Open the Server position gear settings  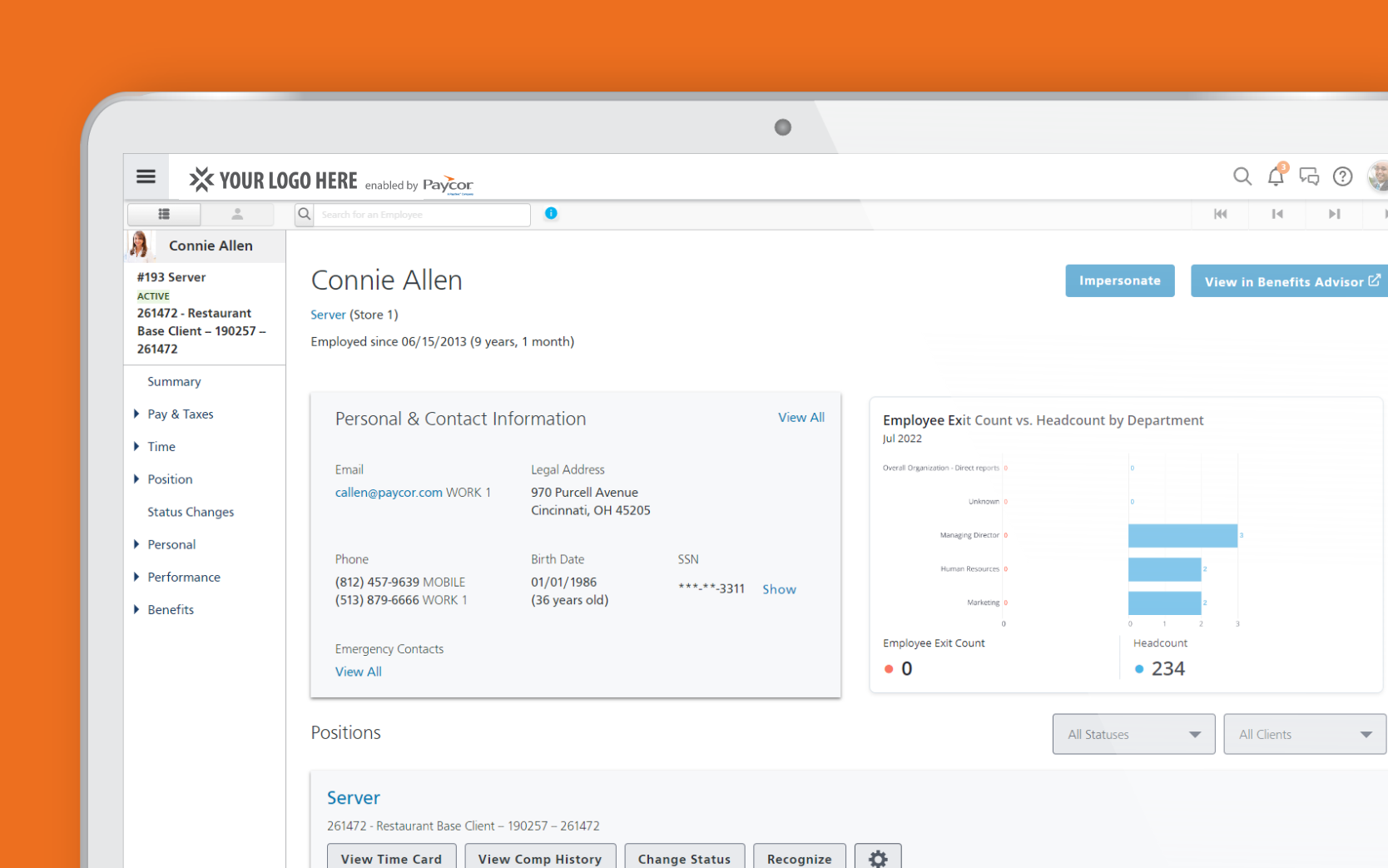[878, 858]
